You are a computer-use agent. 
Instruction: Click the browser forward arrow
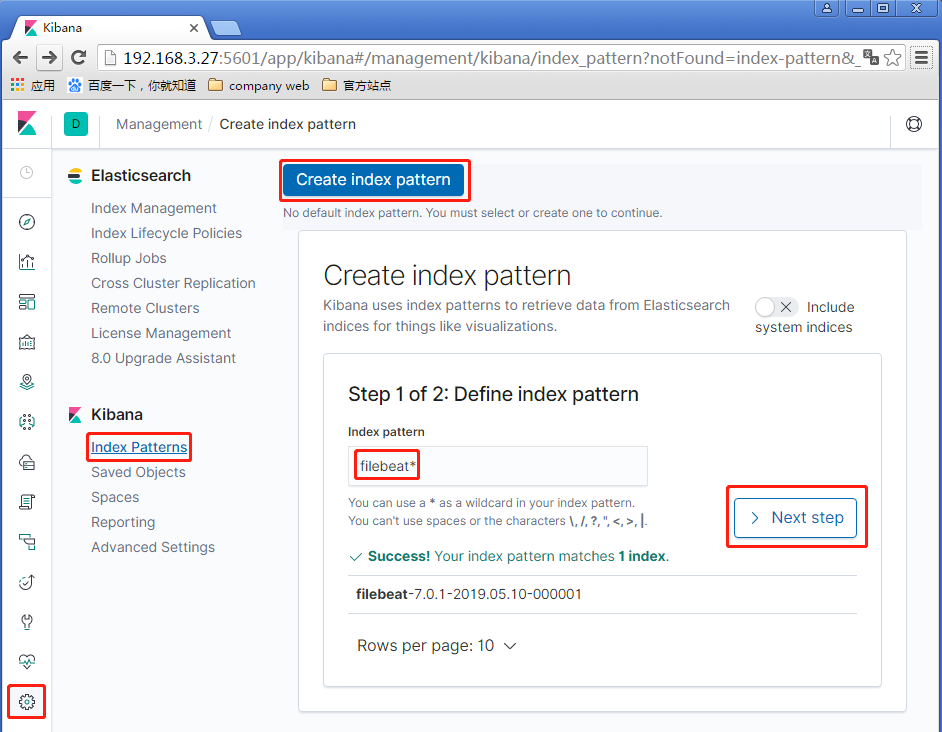tap(49, 58)
